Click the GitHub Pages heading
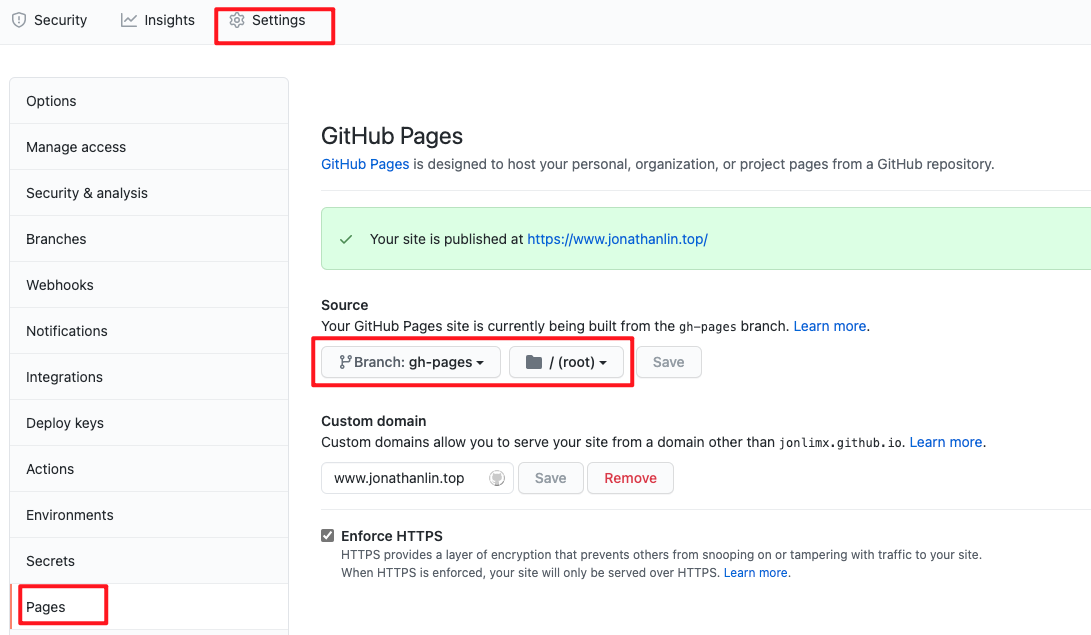Image resolution: width=1091 pixels, height=635 pixels. (x=392, y=136)
